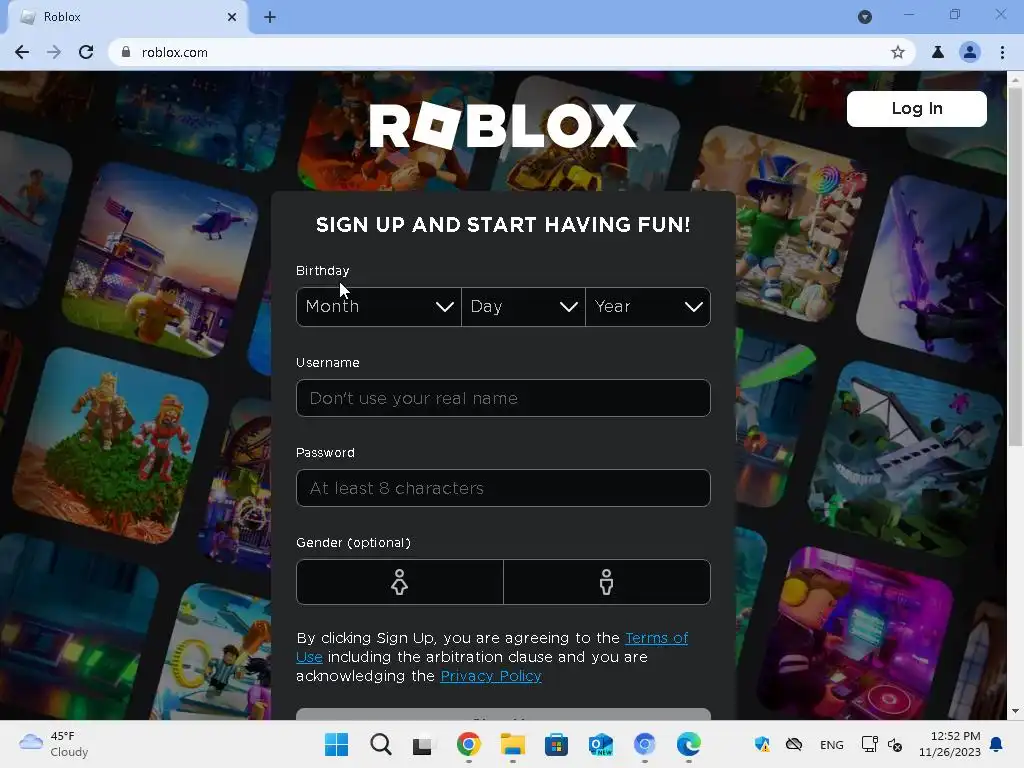Open Google Chrome from the taskbar
Screen dimensions: 1024x768
(468, 744)
